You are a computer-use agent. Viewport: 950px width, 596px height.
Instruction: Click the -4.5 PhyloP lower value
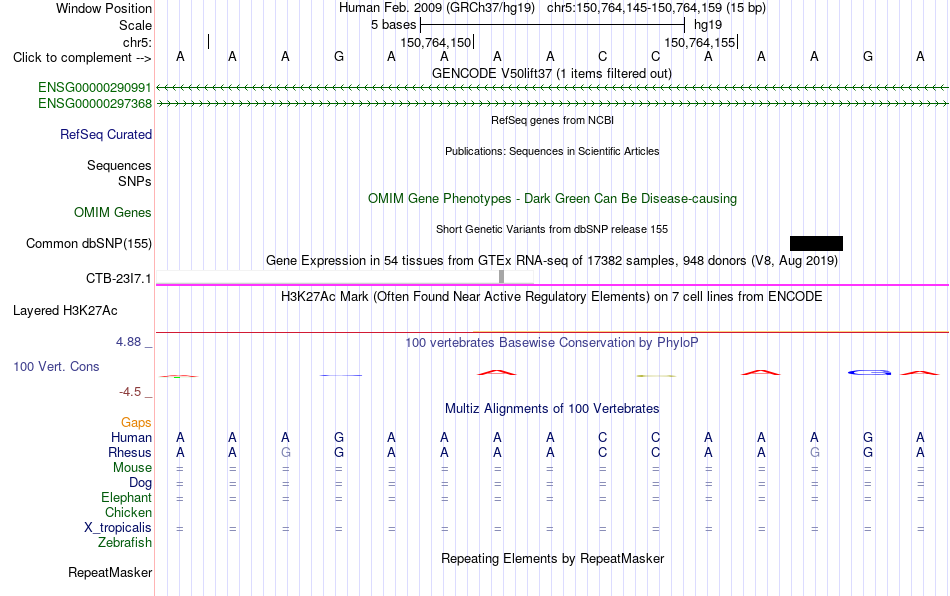pos(130,392)
